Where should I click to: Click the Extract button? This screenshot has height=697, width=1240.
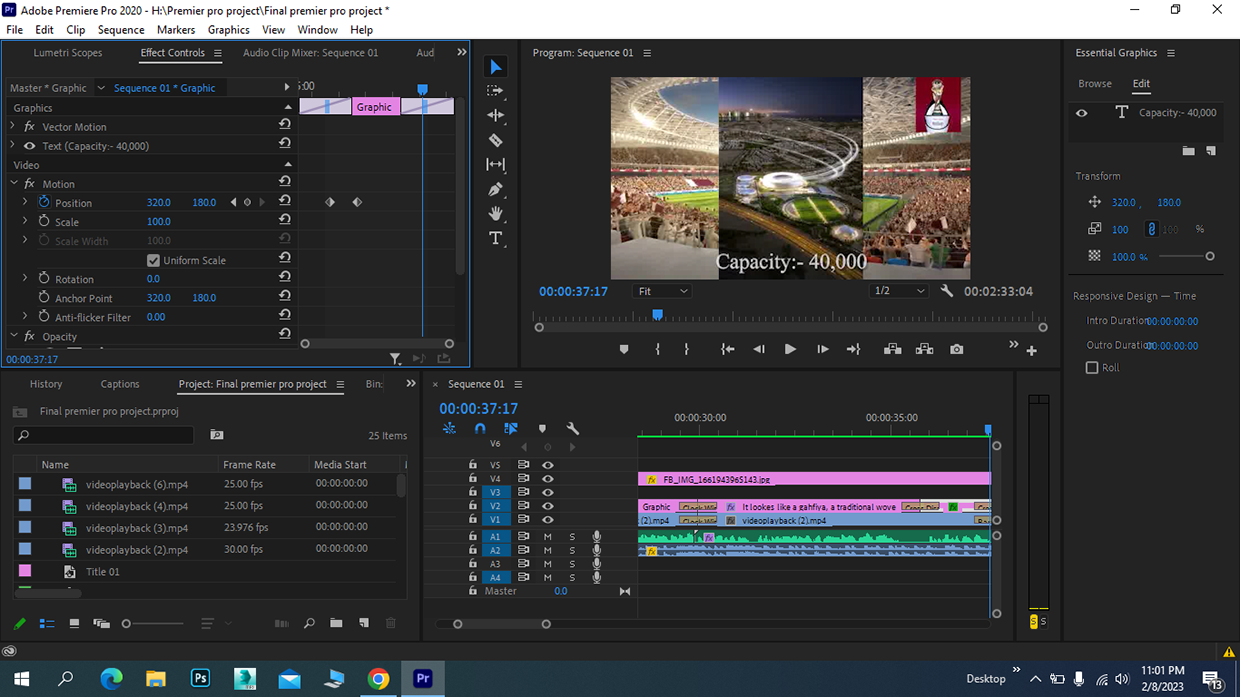pos(924,349)
